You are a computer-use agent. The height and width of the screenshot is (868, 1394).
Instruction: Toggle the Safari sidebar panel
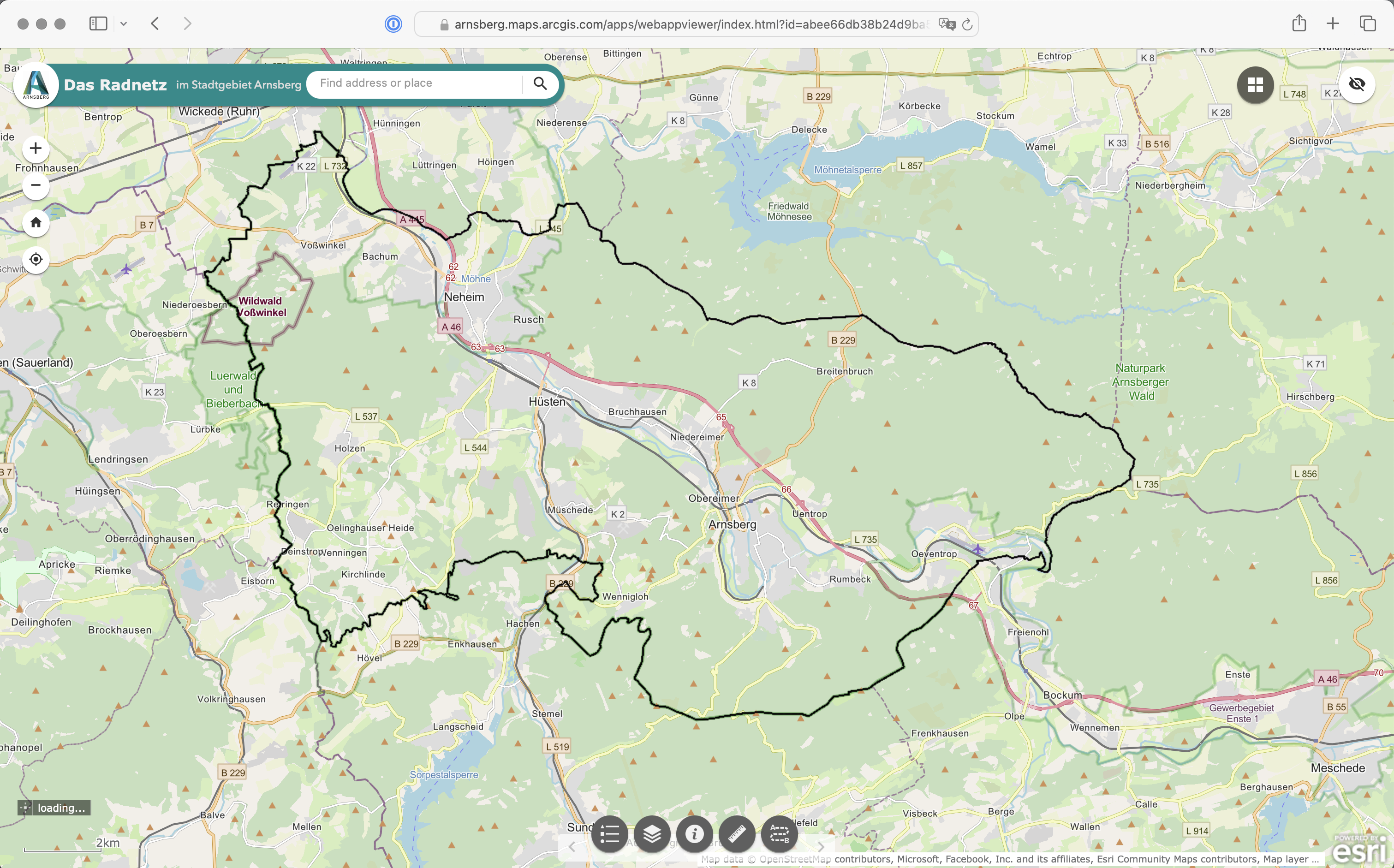click(x=98, y=24)
